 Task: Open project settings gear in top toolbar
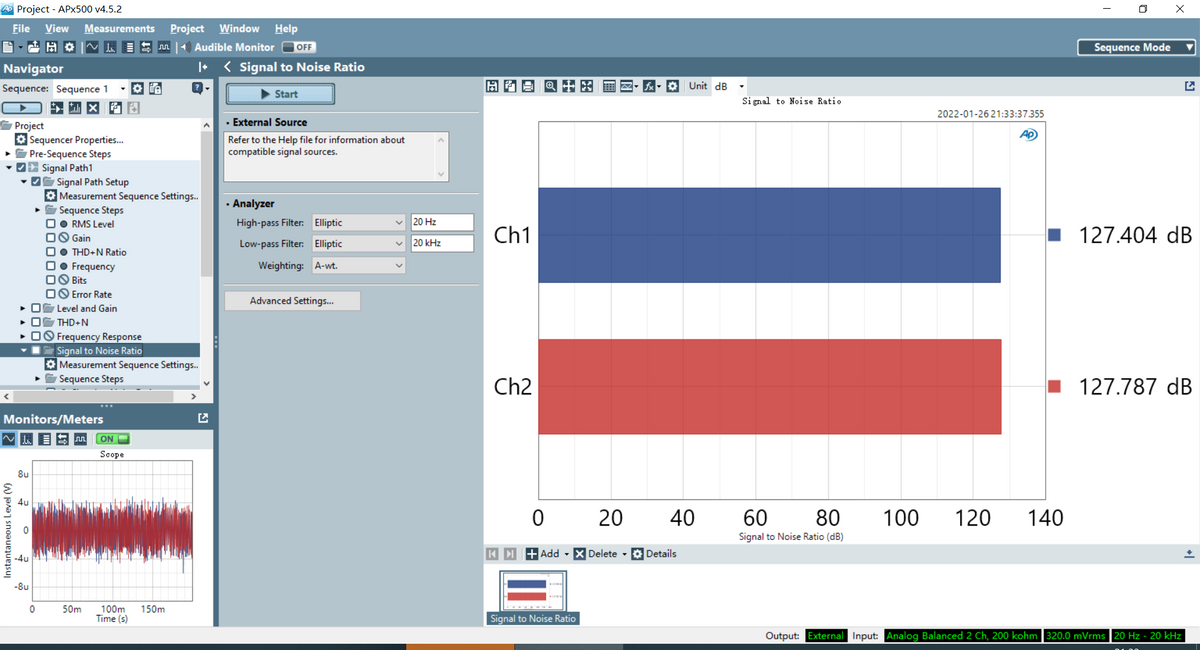coord(69,47)
